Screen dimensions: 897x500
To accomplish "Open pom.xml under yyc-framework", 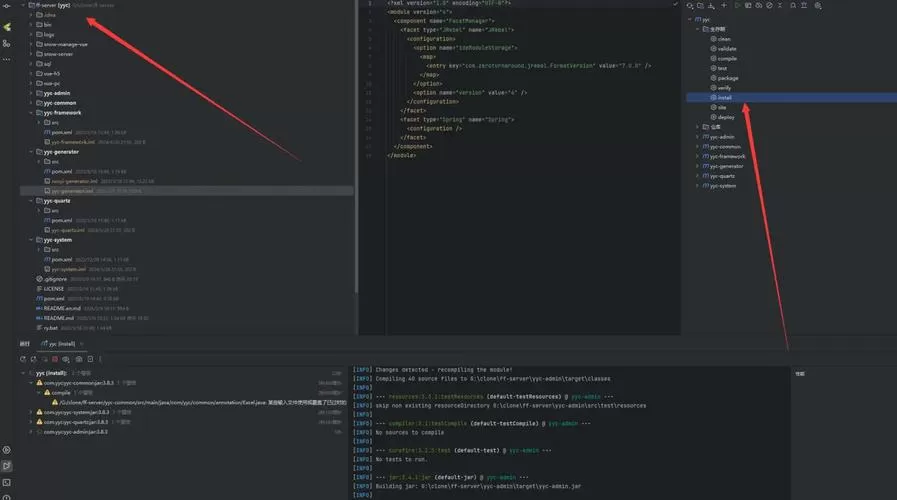I will click(58, 132).
